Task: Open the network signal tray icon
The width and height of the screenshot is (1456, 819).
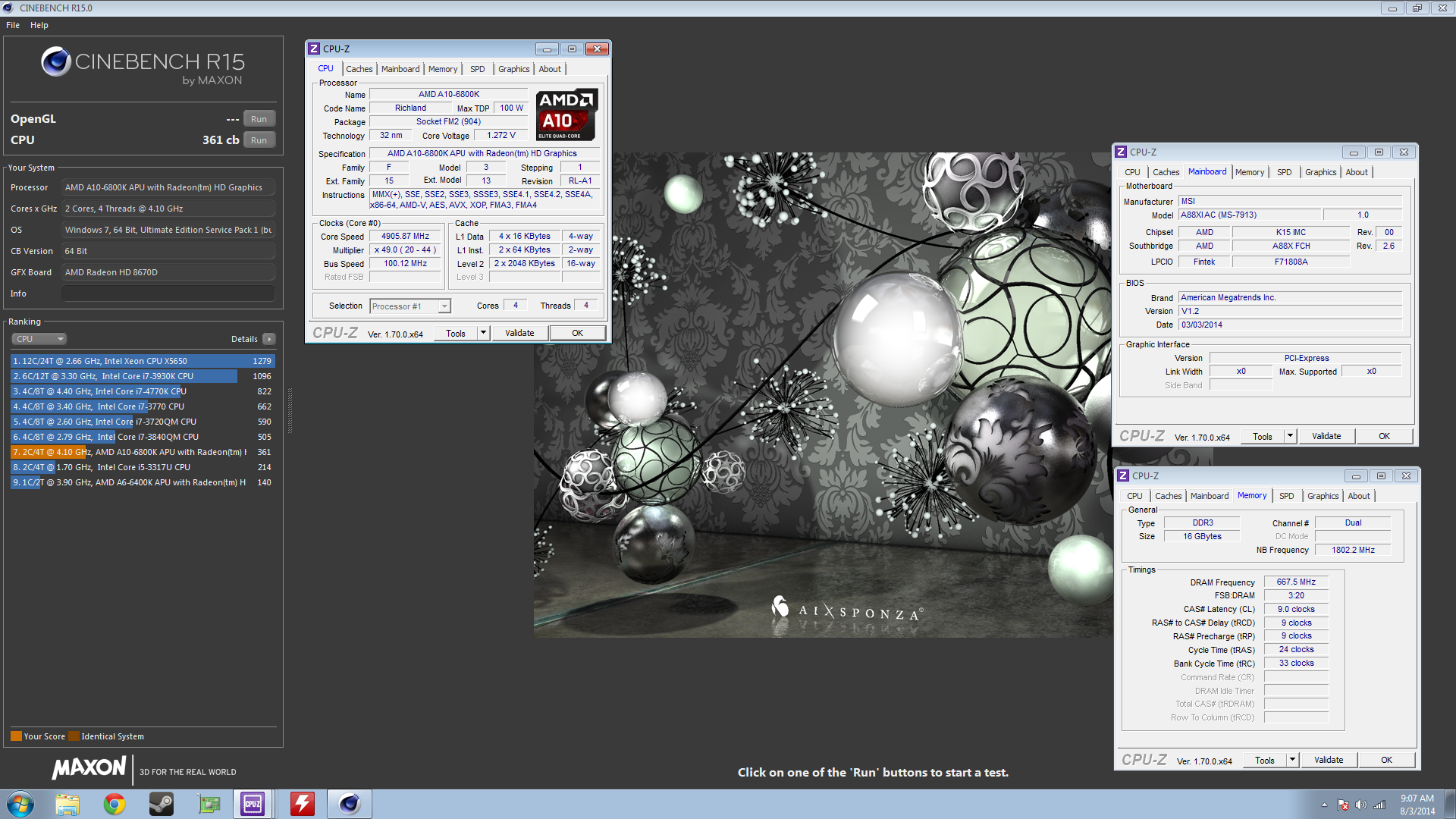Action: pos(1379,805)
